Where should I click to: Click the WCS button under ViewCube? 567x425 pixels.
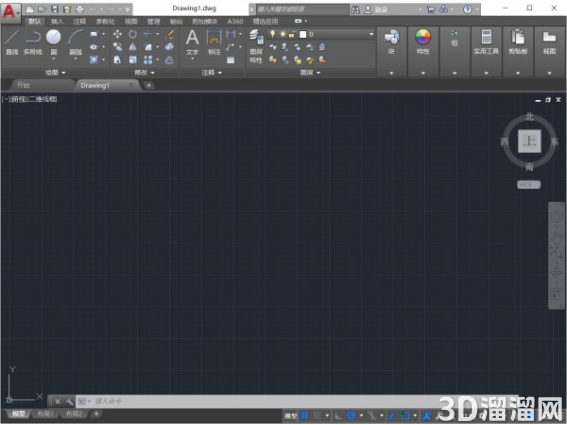[x=529, y=184]
